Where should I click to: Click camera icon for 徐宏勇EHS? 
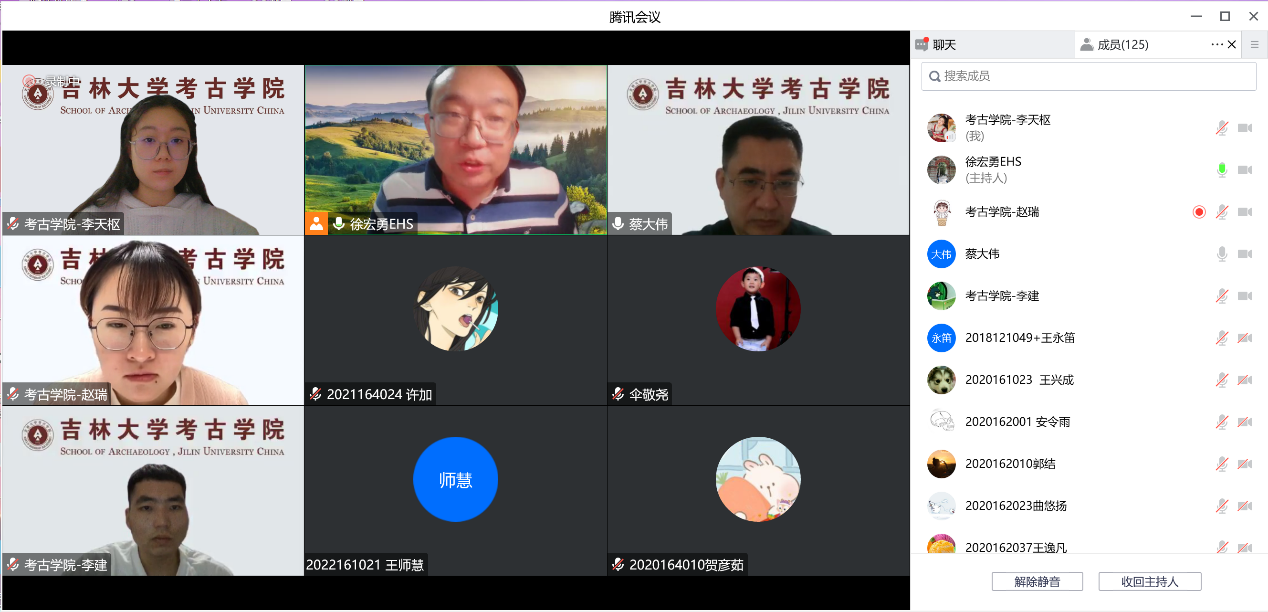(1245, 170)
